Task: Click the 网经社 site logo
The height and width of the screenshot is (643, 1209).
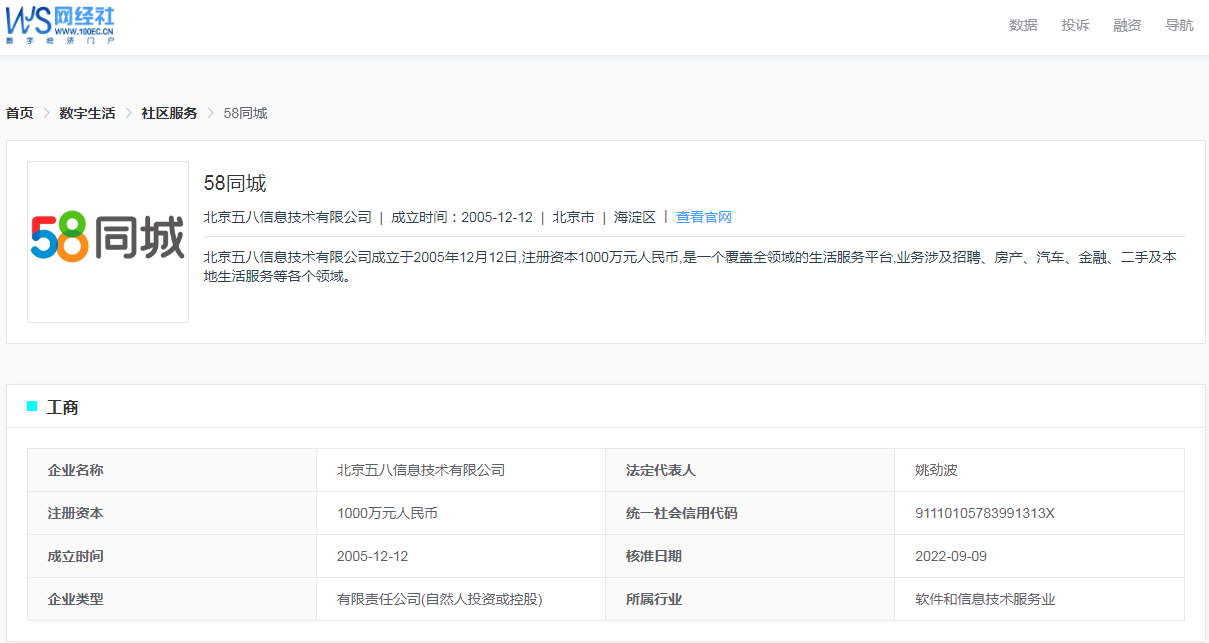Action: (x=60, y=24)
